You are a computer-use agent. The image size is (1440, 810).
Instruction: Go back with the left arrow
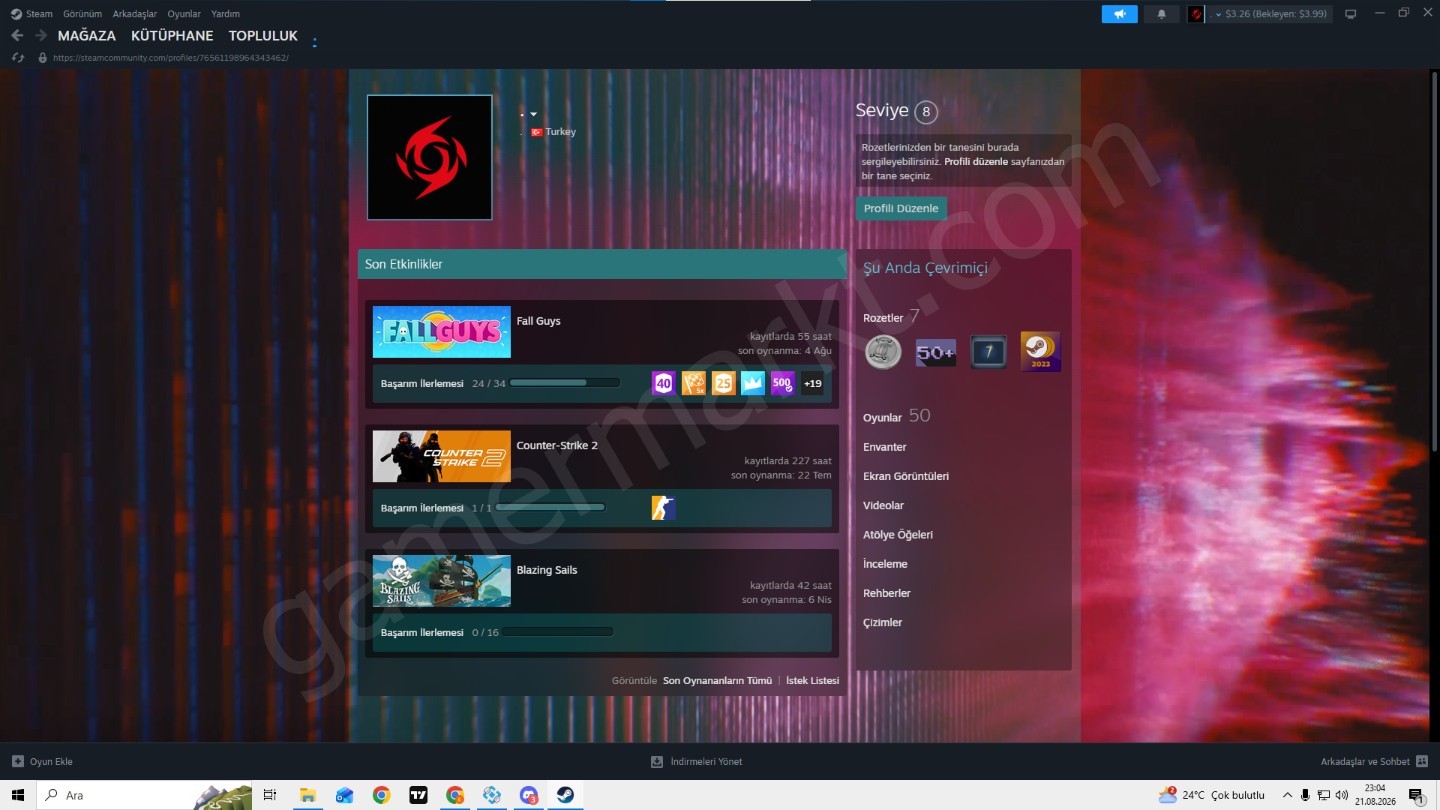[x=17, y=36]
